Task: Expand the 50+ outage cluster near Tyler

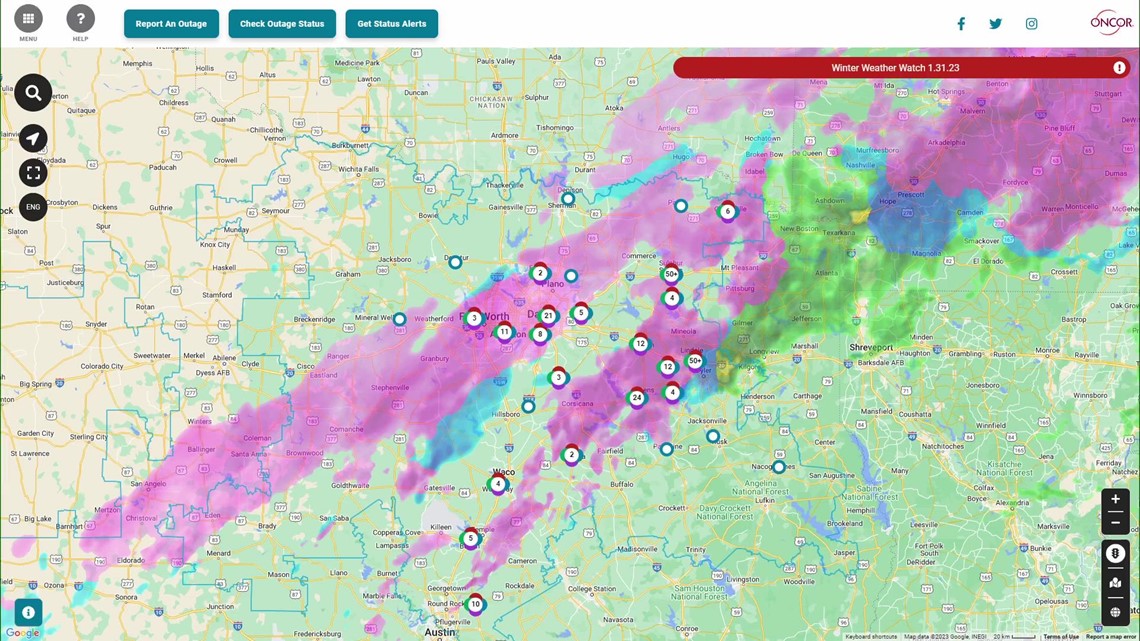Action: (694, 361)
